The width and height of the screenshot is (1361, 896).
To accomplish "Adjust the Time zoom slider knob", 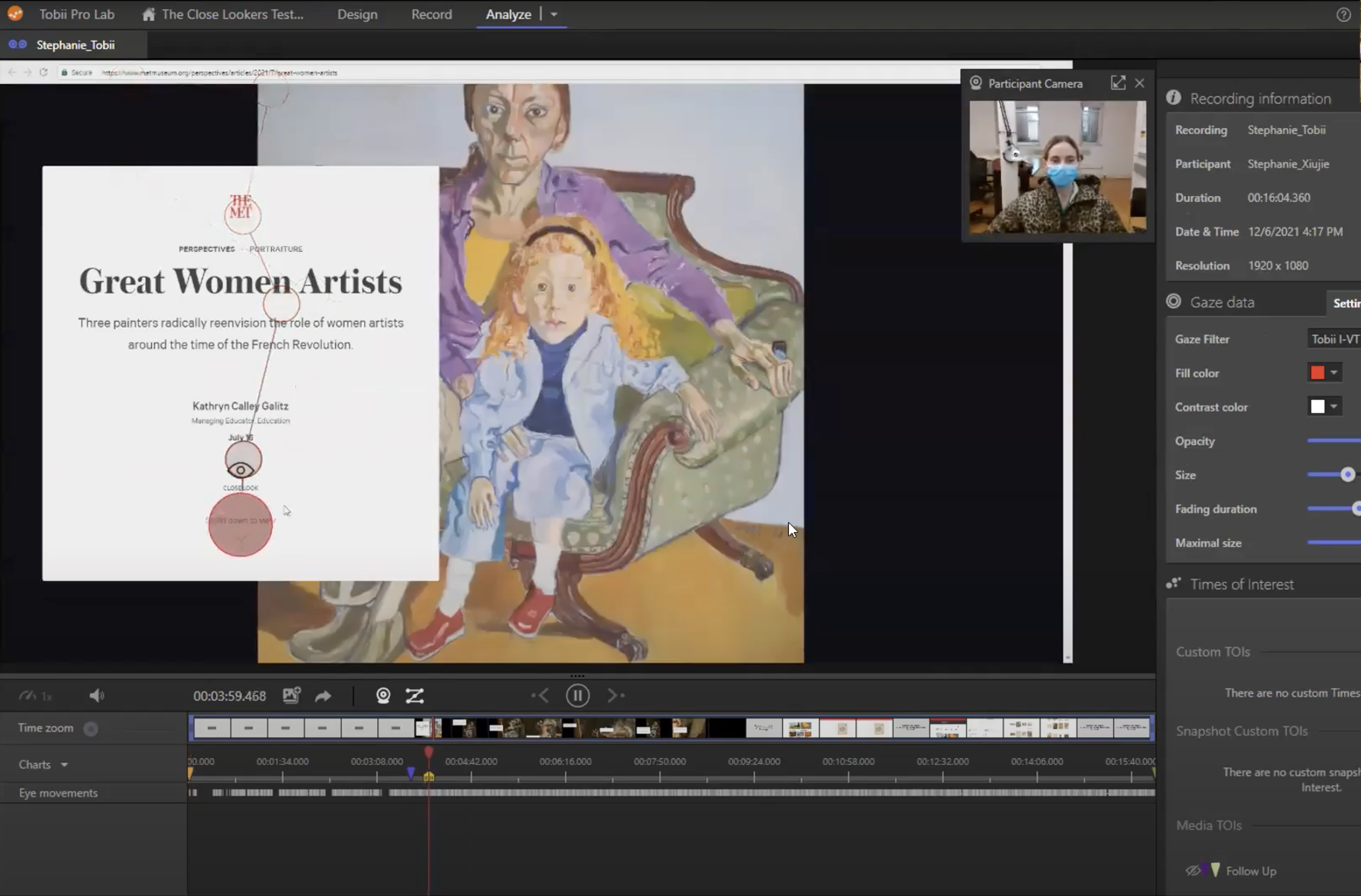I will pos(90,729).
